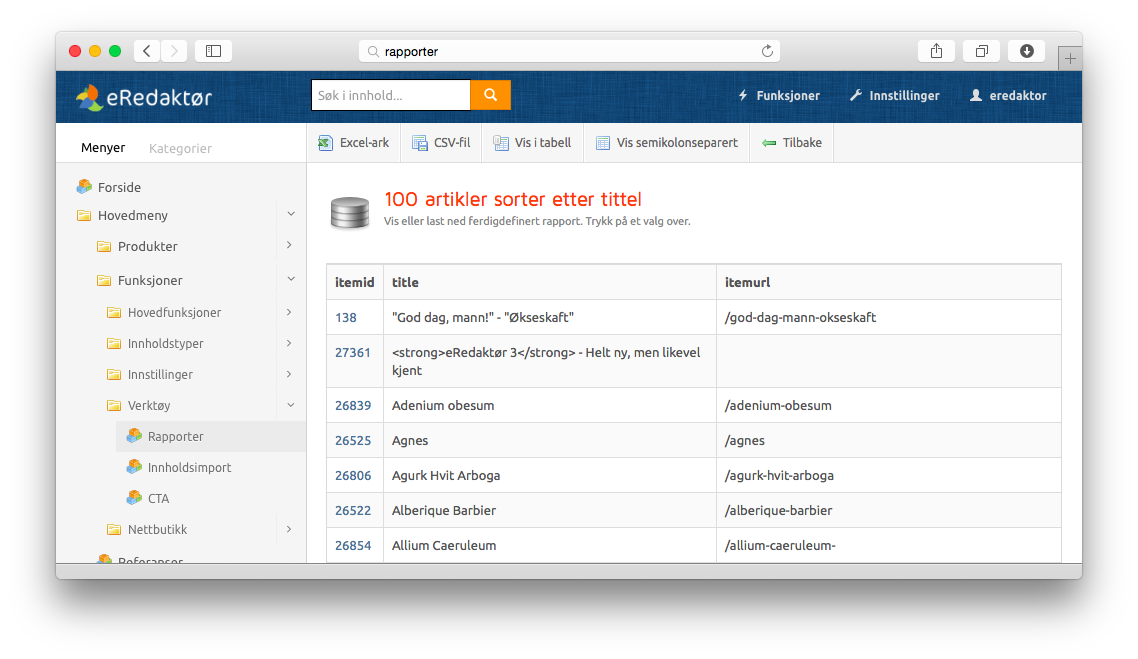
Task: Open the browser downloads icon
Action: (x=1026, y=51)
